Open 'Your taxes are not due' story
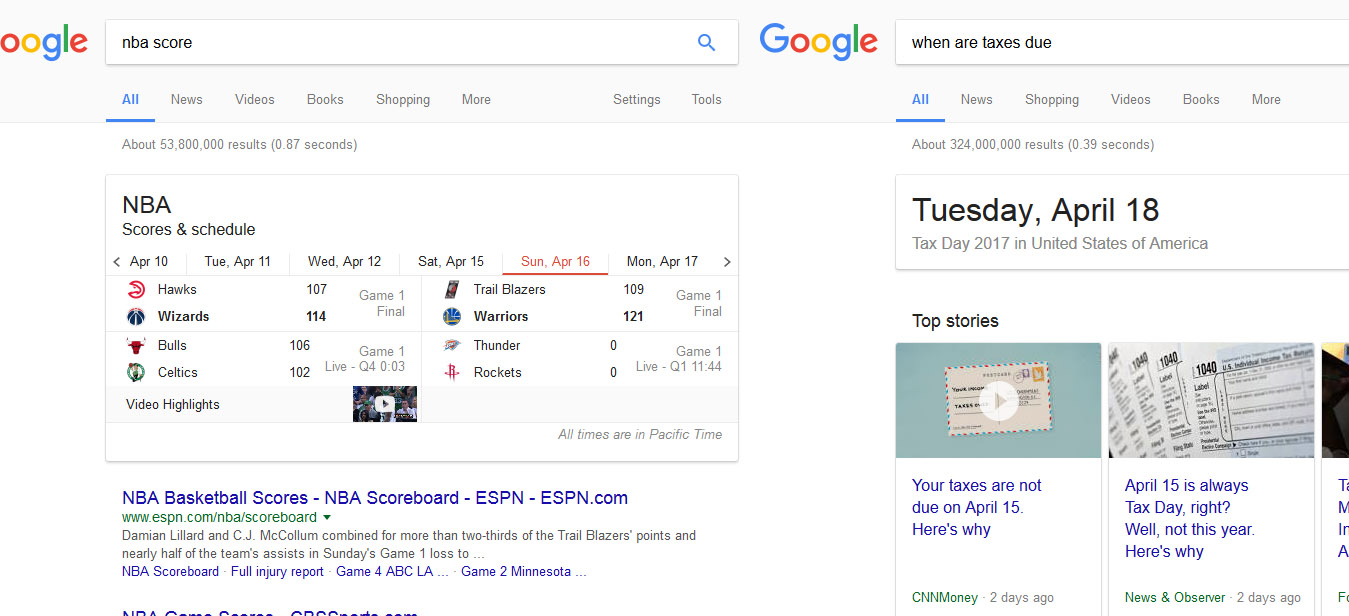This screenshot has width=1349, height=616. pyautogui.click(x=977, y=508)
